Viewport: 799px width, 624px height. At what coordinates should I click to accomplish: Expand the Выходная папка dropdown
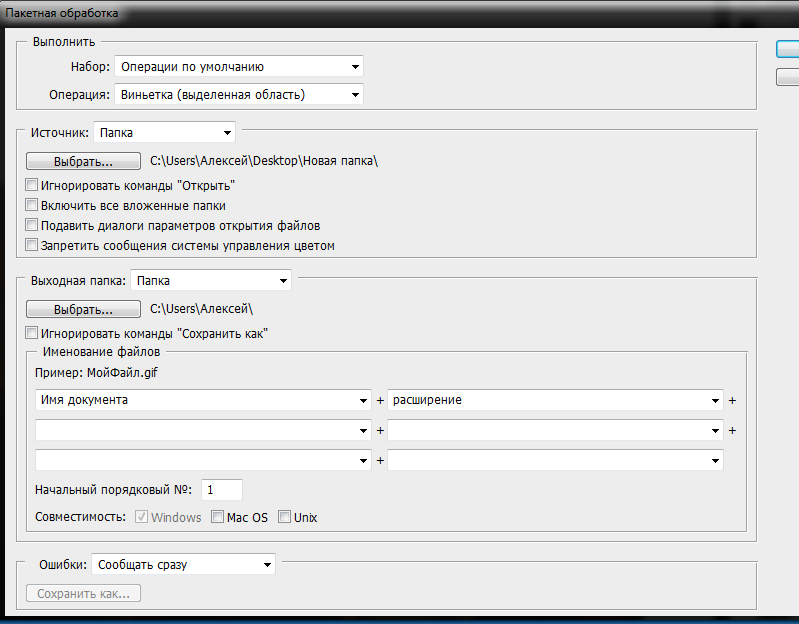[x=210, y=281]
